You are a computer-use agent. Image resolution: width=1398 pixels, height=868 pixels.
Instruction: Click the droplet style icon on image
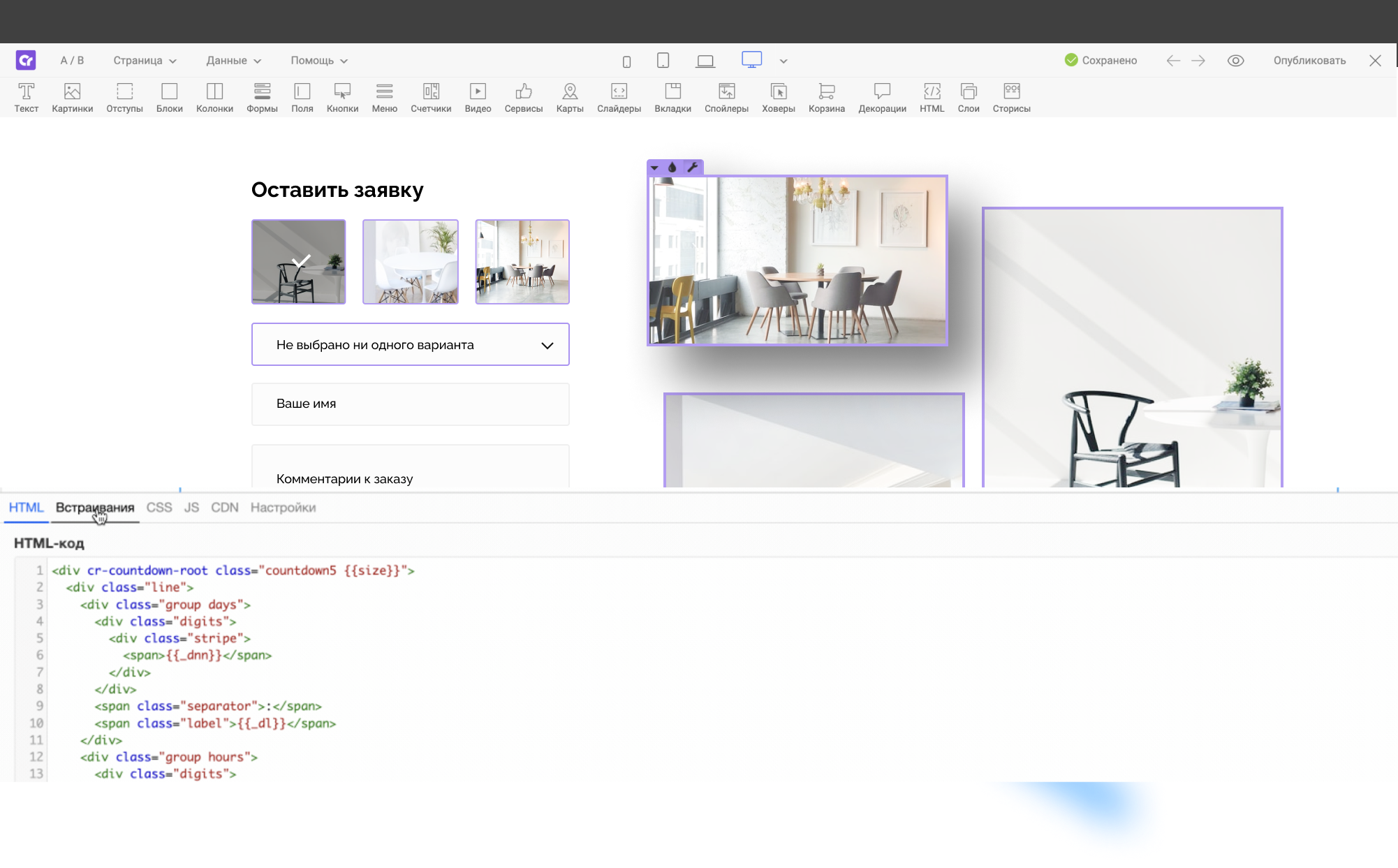(x=672, y=168)
